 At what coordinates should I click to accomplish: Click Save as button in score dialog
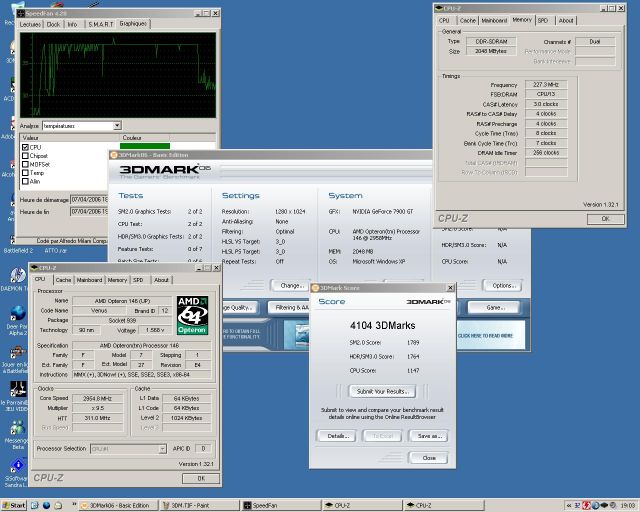[x=429, y=436]
